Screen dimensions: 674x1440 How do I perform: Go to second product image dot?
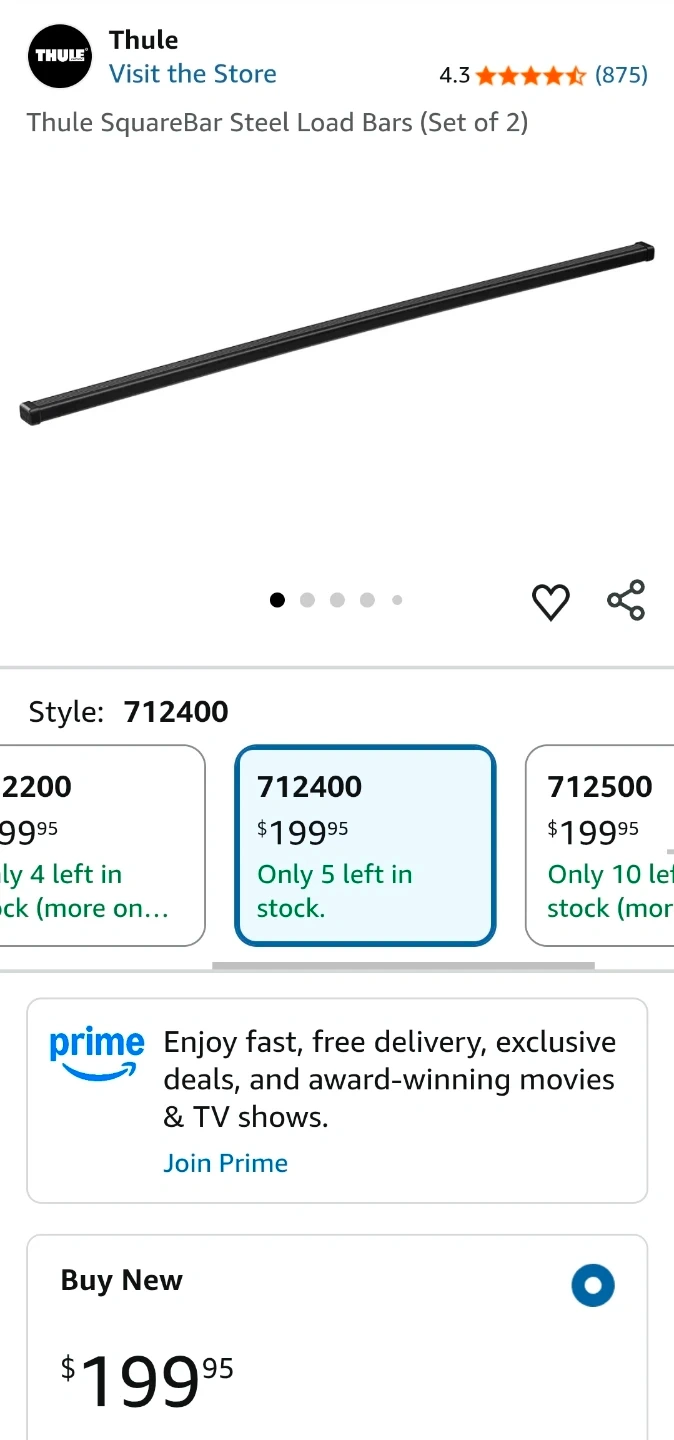pos(307,600)
